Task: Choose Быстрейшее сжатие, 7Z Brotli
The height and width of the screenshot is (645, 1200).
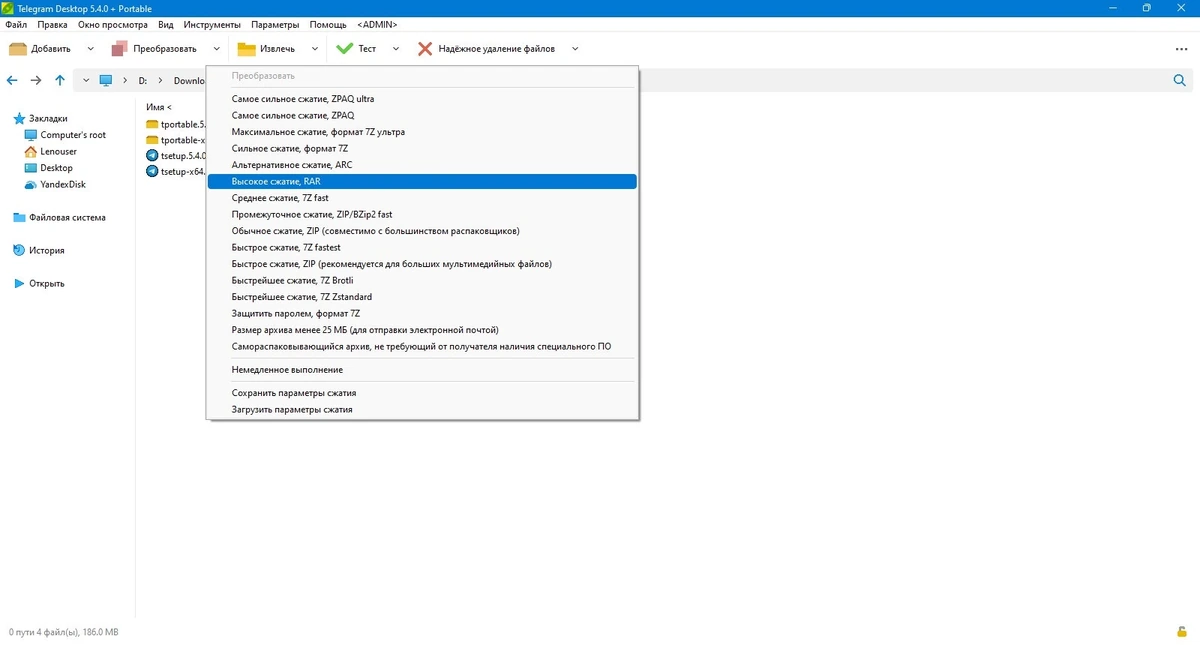Action: point(422,280)
